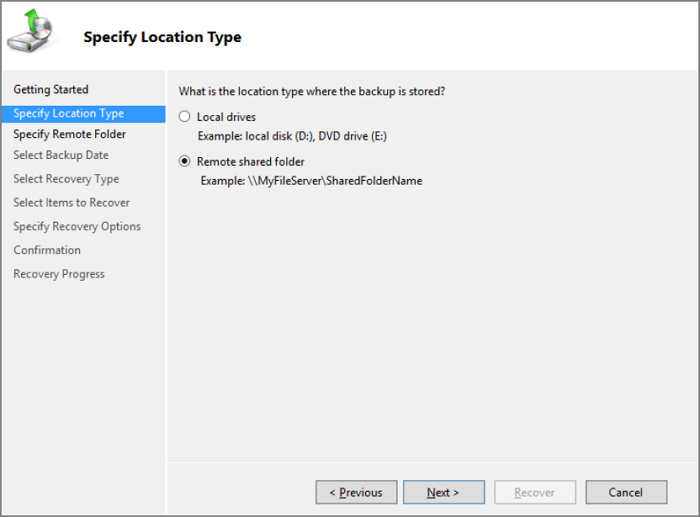The height and width of the screenshot is (517, 700).
Task: Click the Local drives label text
Action: [226, 117]
